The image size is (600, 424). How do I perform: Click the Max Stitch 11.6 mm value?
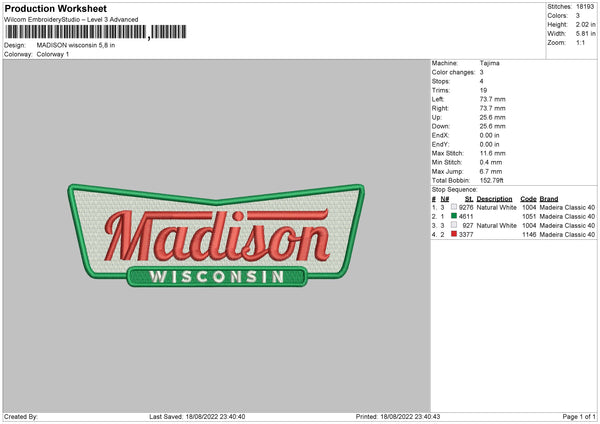pyautogui.click(x=492, y=153)
